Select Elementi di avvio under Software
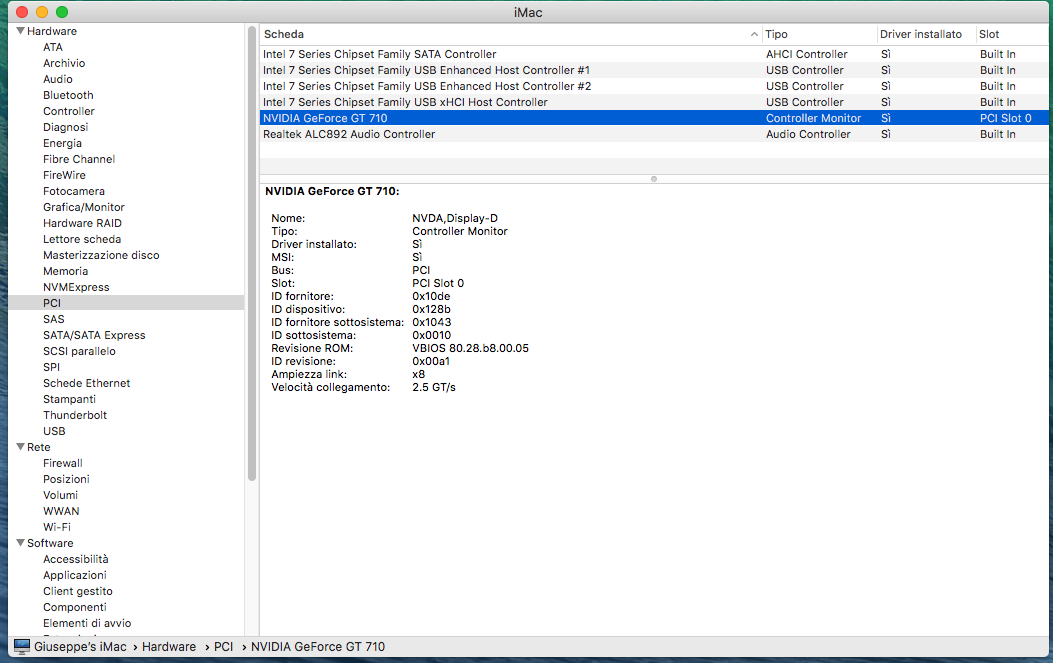1053x663 pixels. (87, 623)
